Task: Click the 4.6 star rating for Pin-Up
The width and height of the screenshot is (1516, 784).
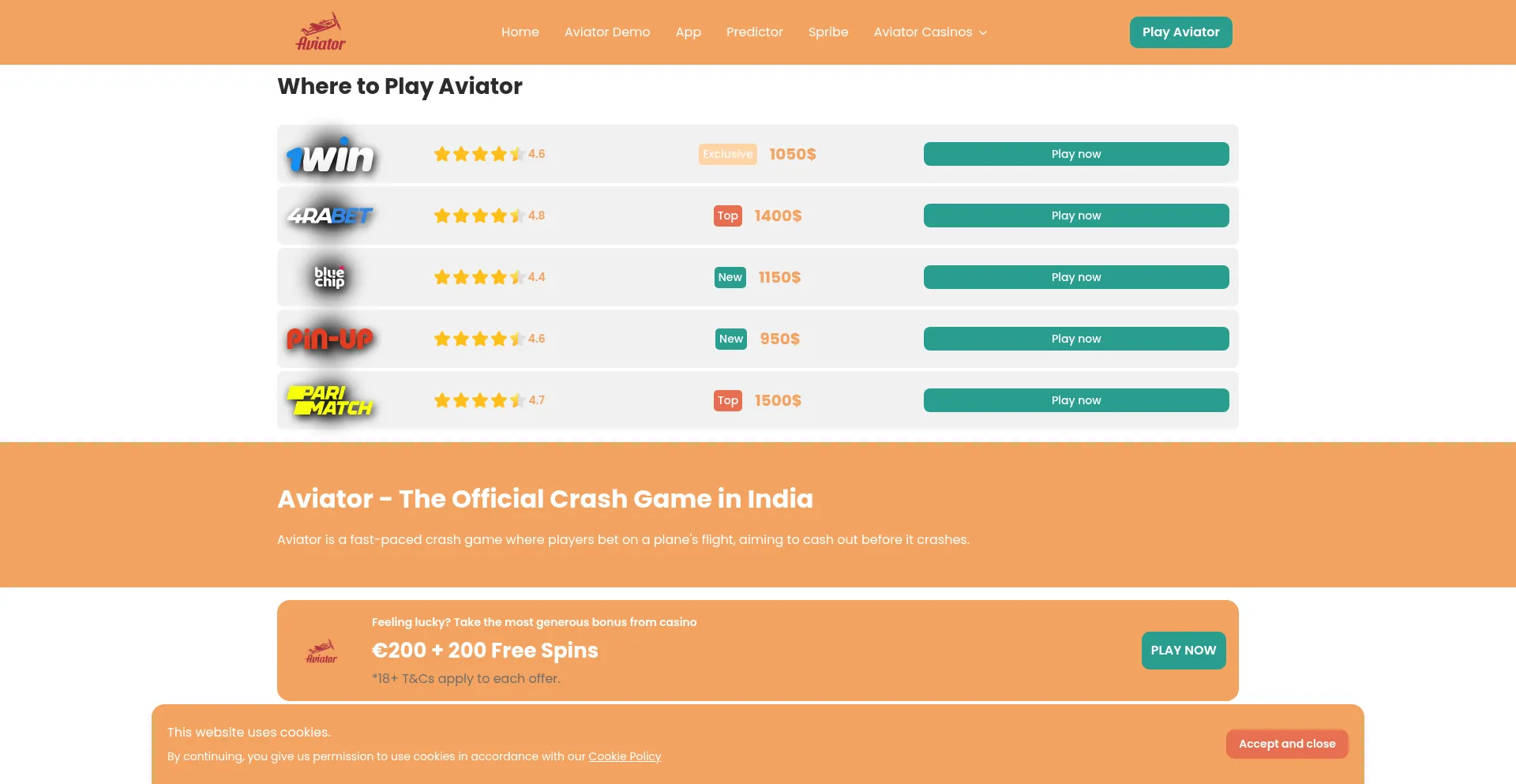Action: (490, 339)
